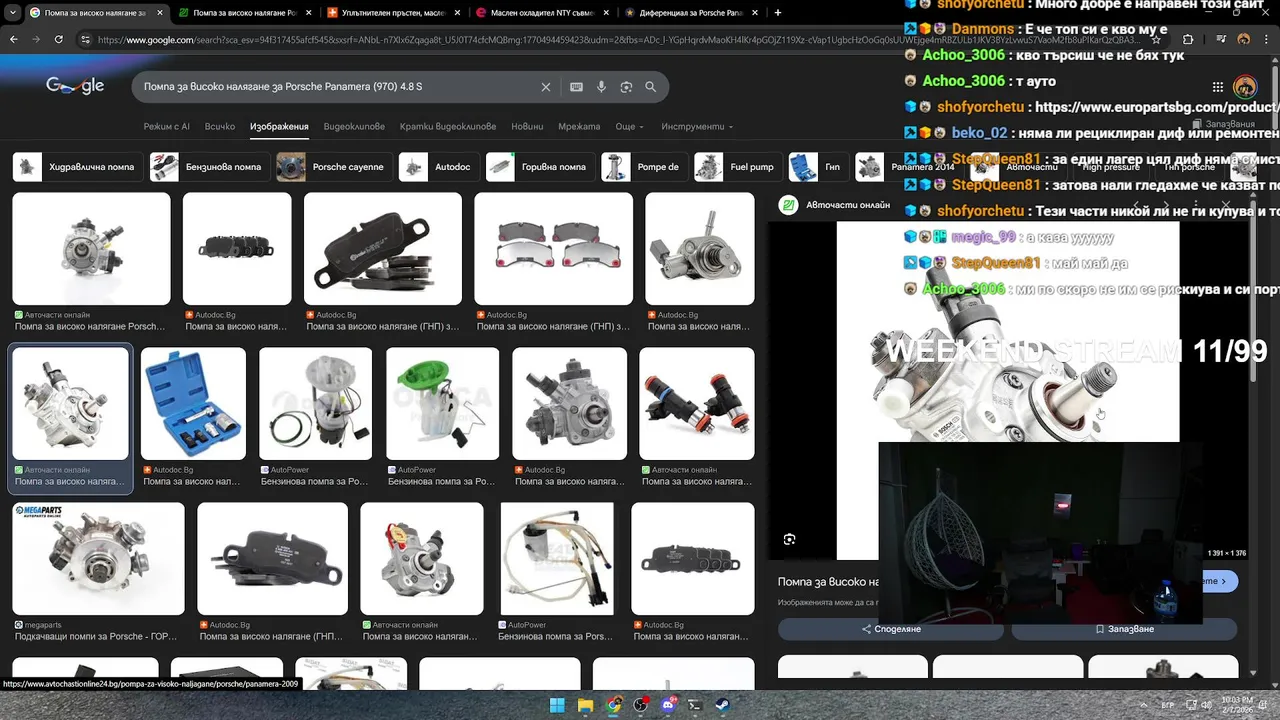The width and height of the screenshot is (1280, 720).
Task: Open File Explorer from the taskbar
Action: 585,705
